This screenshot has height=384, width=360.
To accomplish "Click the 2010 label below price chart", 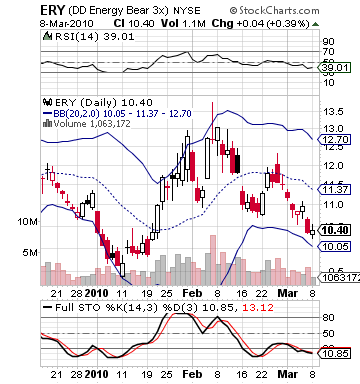I will click(97, 293).
